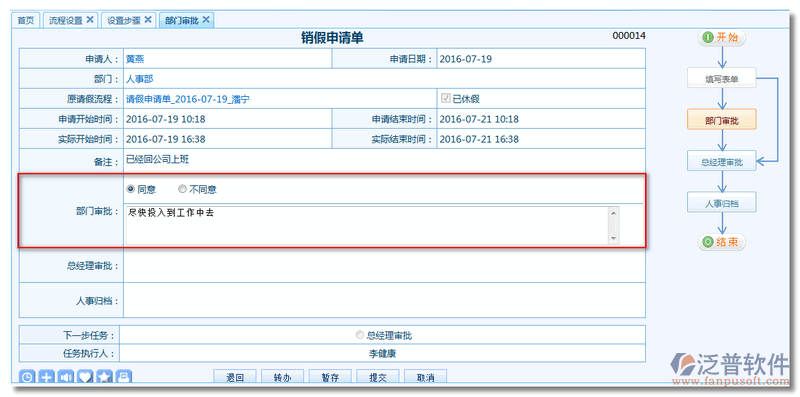Click the 部门审批 flowchart step
Screen dimensions: 800x397
click(x=721, y=120)
